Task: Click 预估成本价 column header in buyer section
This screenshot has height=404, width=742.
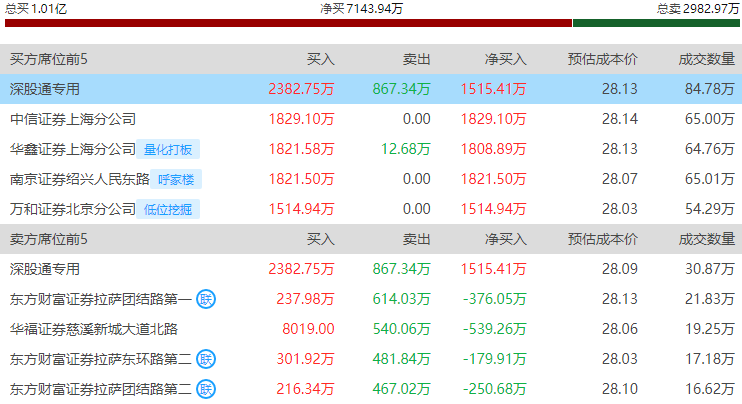Action: 602,59
